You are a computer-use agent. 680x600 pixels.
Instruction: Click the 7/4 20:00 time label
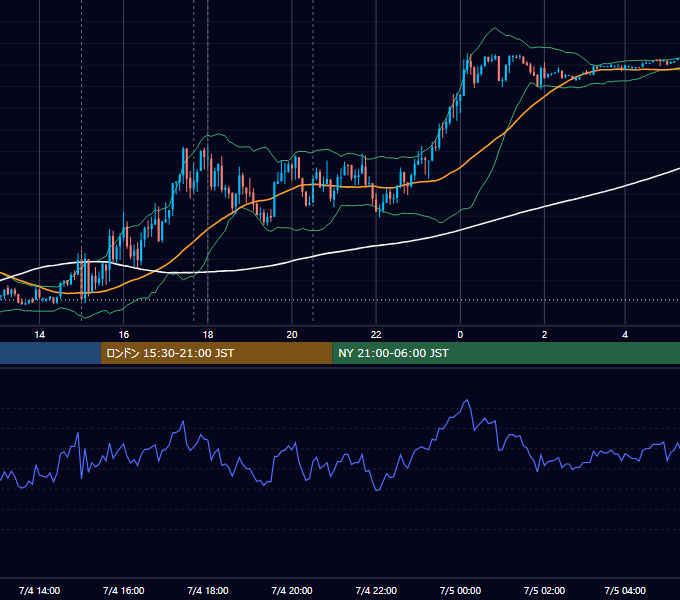point(292,590)
